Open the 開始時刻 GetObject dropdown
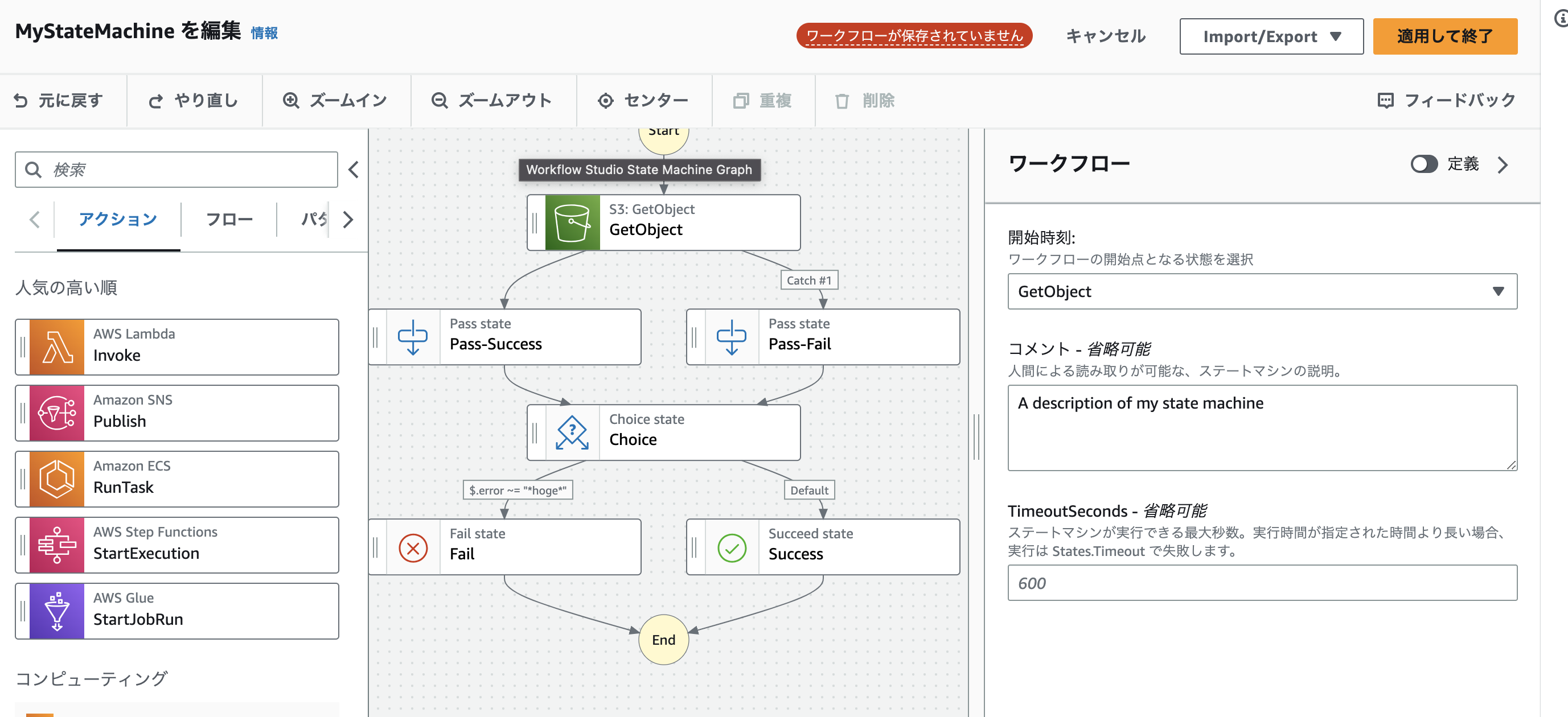This screenshot has width=1568, height=717. coord(1261,291)
